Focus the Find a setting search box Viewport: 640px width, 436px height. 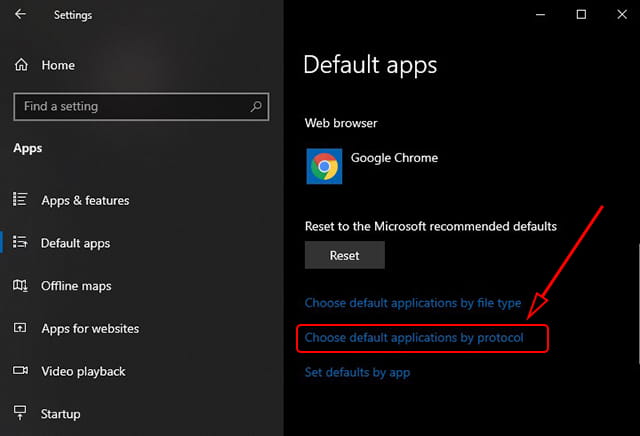click(x=141, y=107)
